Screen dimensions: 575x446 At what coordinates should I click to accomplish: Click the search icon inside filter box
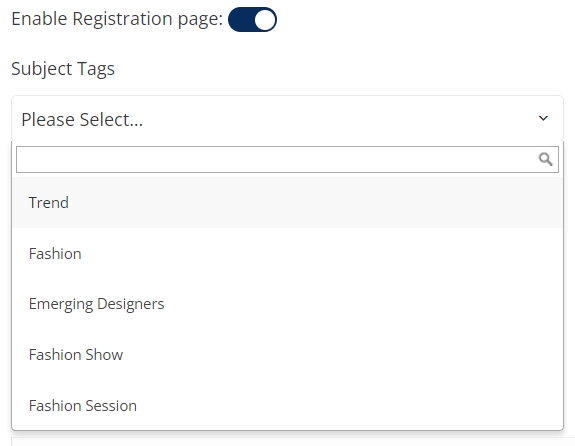[x=545, y=159]
